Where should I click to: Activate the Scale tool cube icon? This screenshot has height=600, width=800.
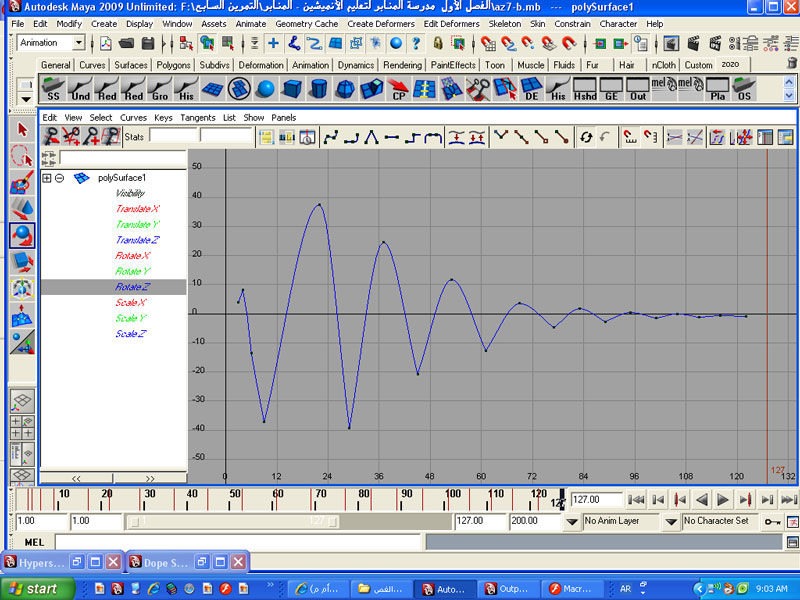click(x=22, y=262)
